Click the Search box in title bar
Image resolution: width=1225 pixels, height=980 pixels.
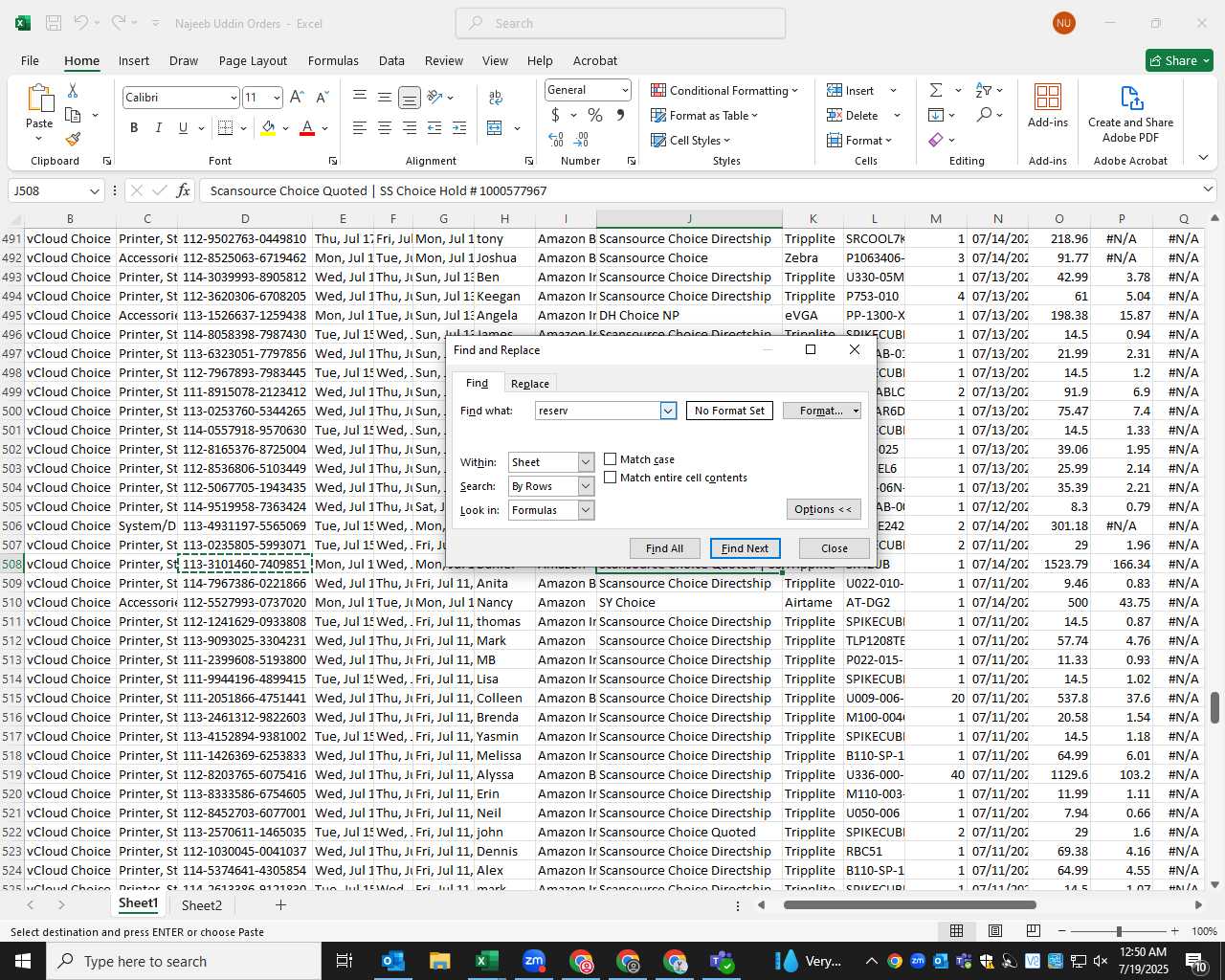pyautogui.click(x=620, y=23)
